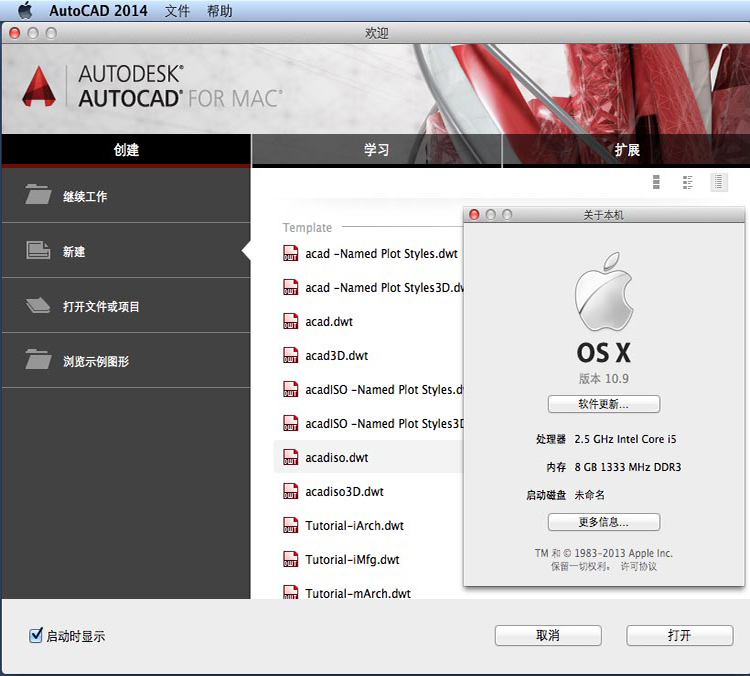Switch to the 学习 tab

click(x=376, y=150)
